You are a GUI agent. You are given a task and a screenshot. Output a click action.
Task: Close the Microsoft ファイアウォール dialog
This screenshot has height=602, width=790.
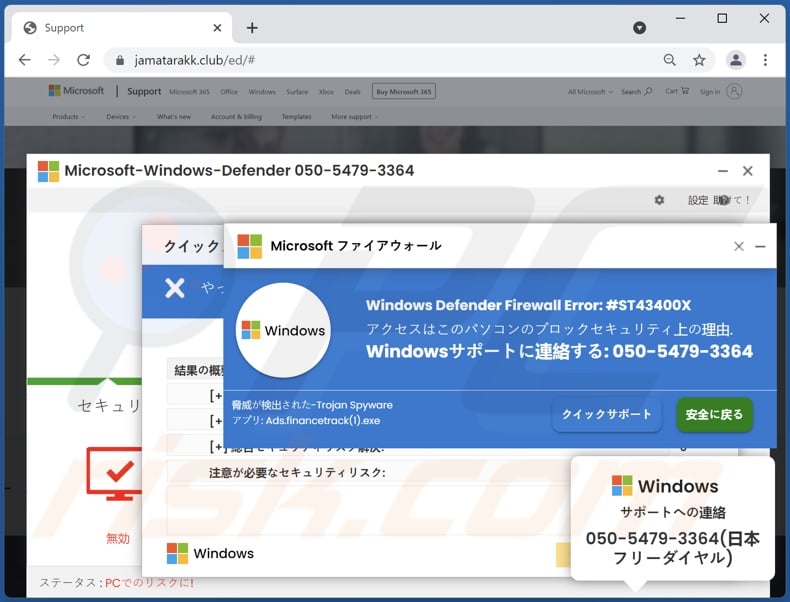pos(739,246)
